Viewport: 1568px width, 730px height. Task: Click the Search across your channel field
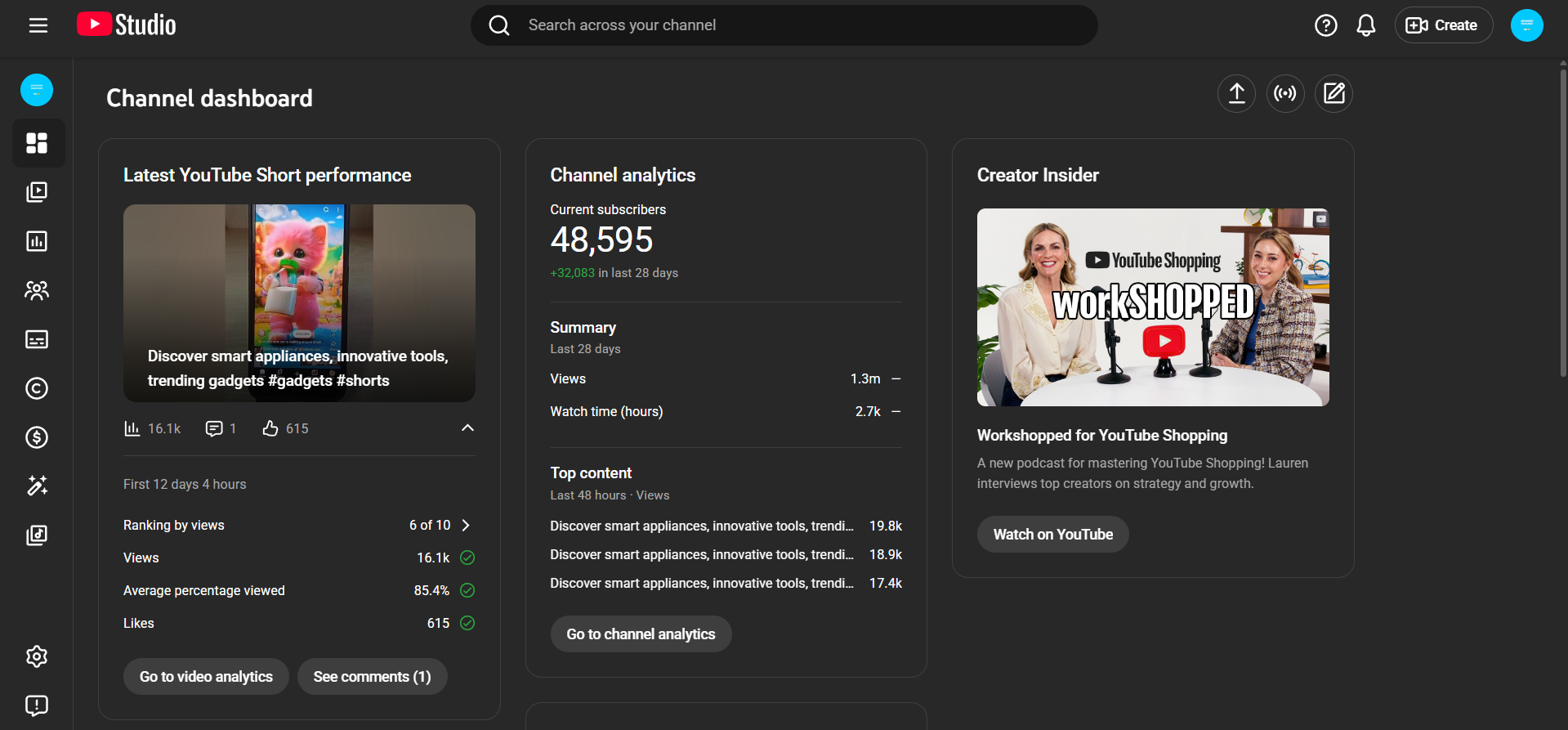coord(784,25)
